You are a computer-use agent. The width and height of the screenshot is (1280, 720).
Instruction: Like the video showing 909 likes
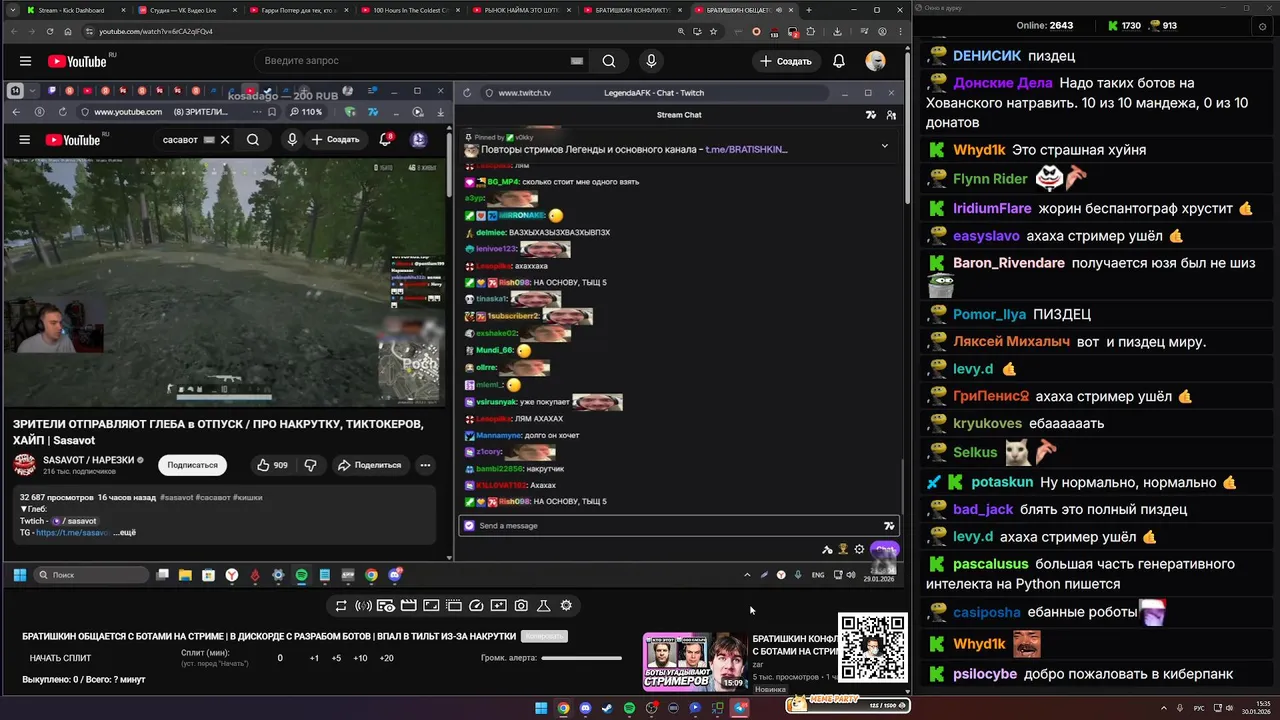(272, 465)
